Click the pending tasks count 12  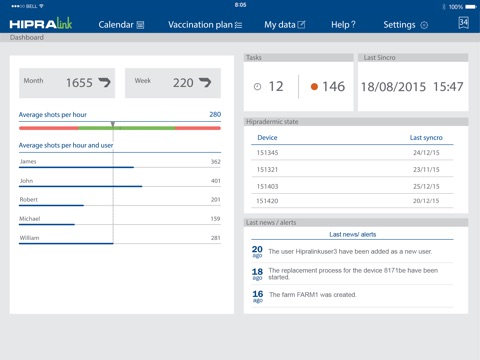click(x=276, y=87)
